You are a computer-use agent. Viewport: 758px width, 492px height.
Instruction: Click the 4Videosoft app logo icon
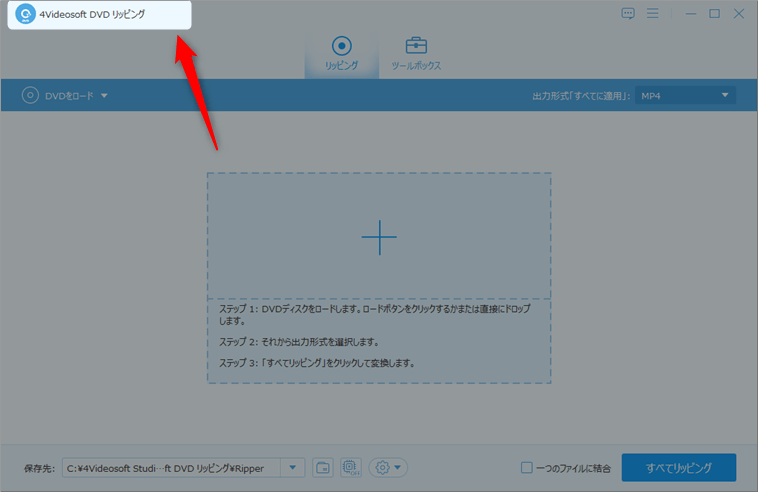(24, 14)
